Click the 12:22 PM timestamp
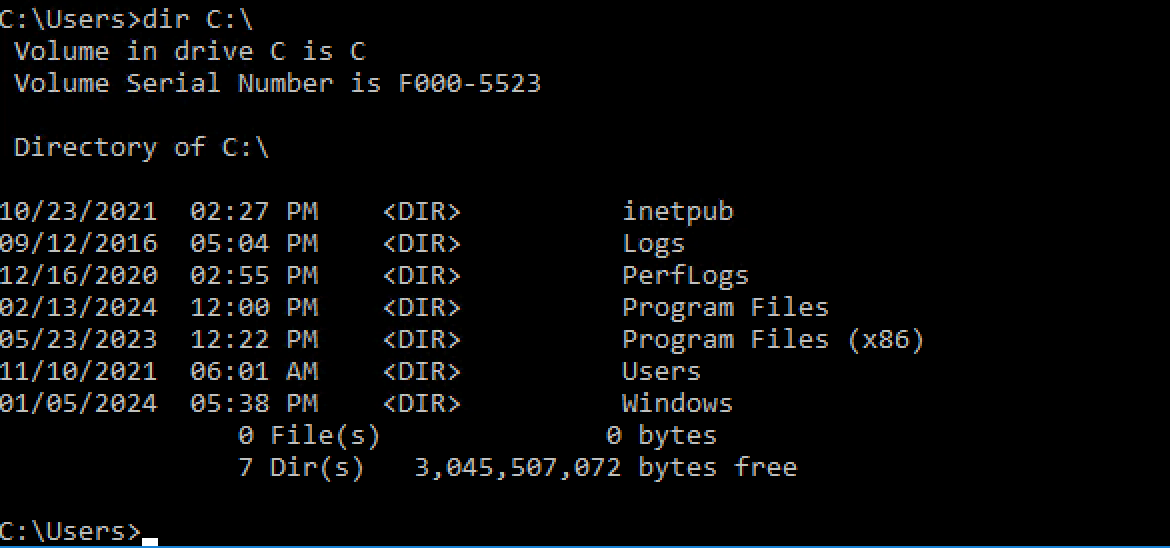 point(253,340)
